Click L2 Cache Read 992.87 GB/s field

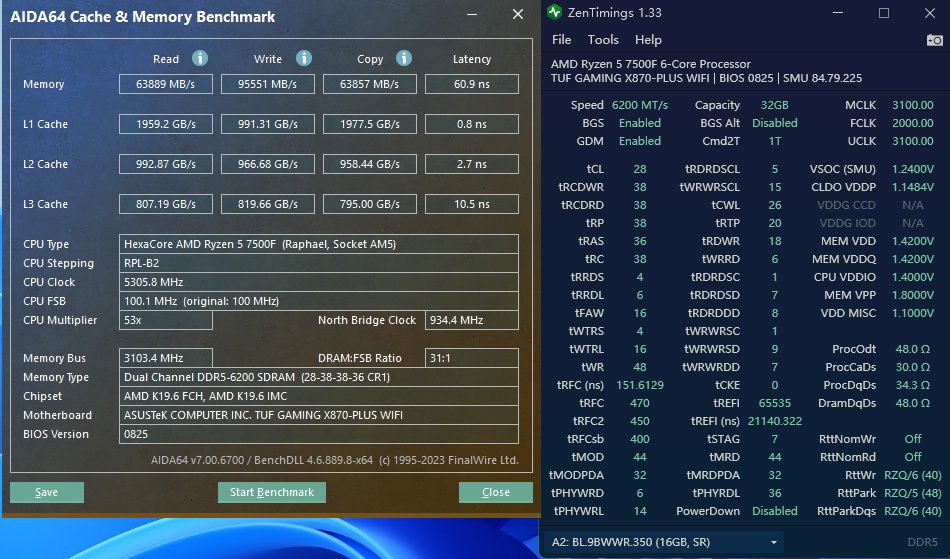pyautogui.click(x=165, y=164)
